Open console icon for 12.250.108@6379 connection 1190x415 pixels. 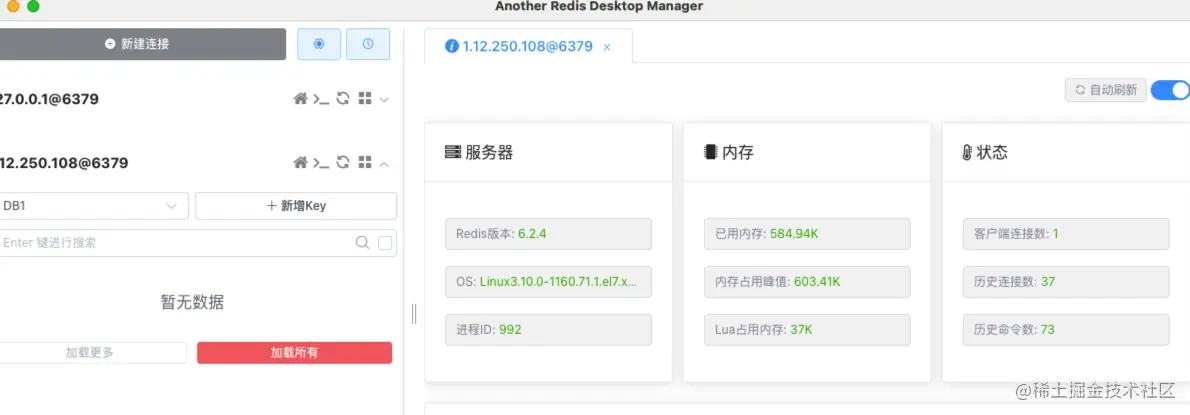point(322,162)
